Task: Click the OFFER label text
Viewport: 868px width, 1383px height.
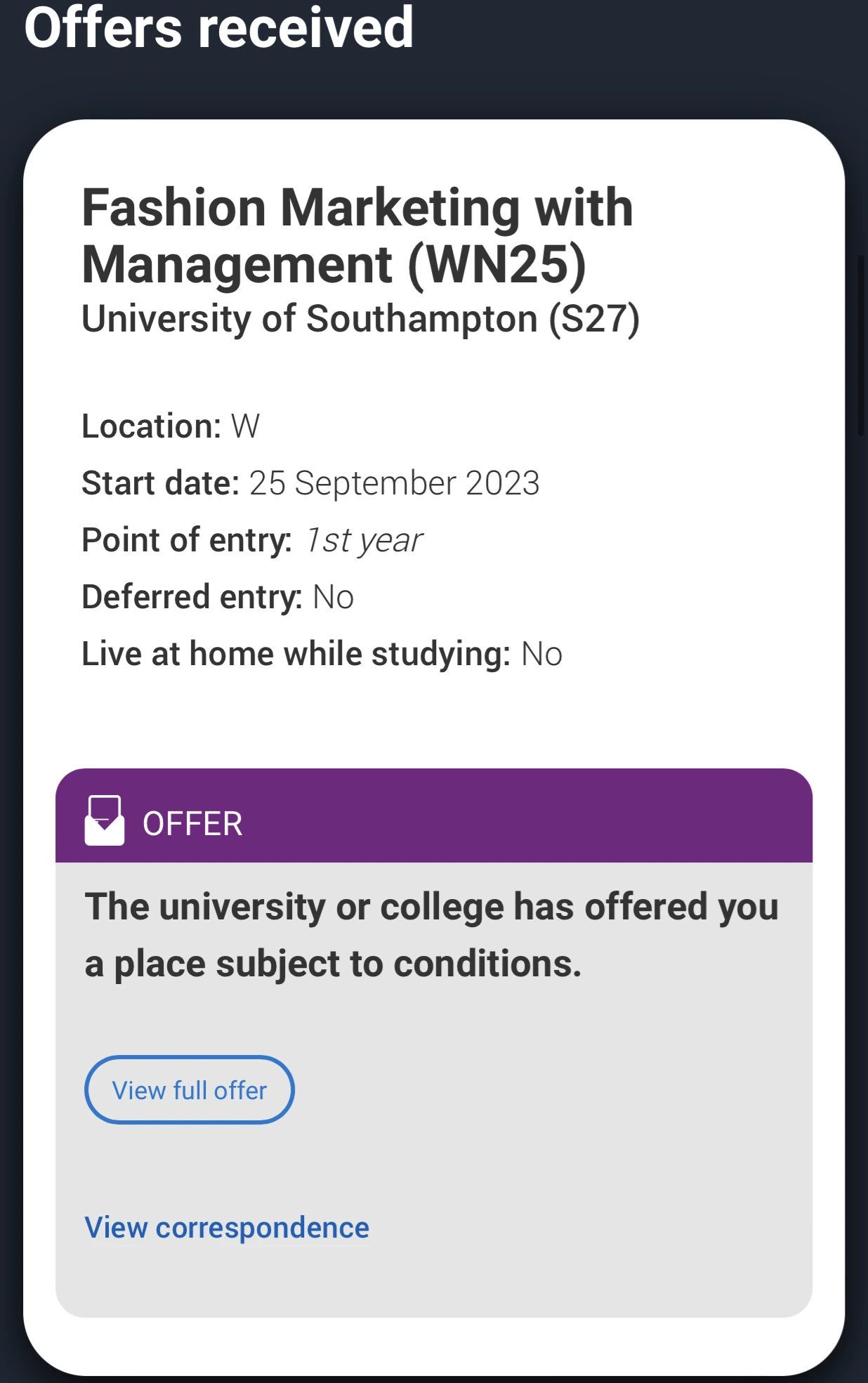Action: coord(192,823)
